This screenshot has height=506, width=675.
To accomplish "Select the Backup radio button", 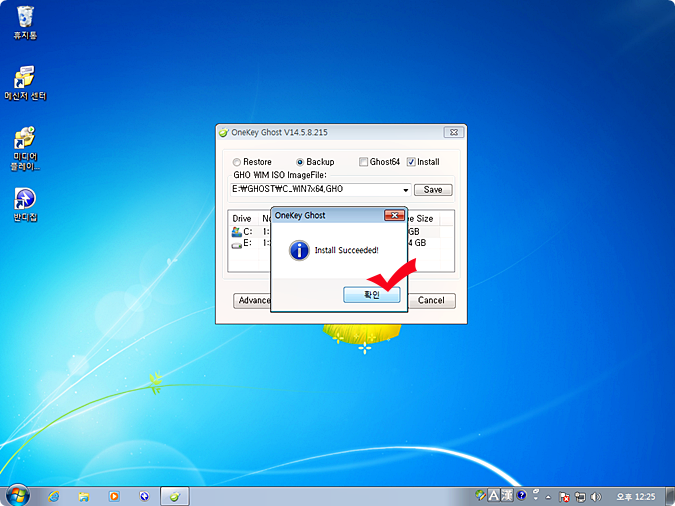I will (x=300, y=162).
